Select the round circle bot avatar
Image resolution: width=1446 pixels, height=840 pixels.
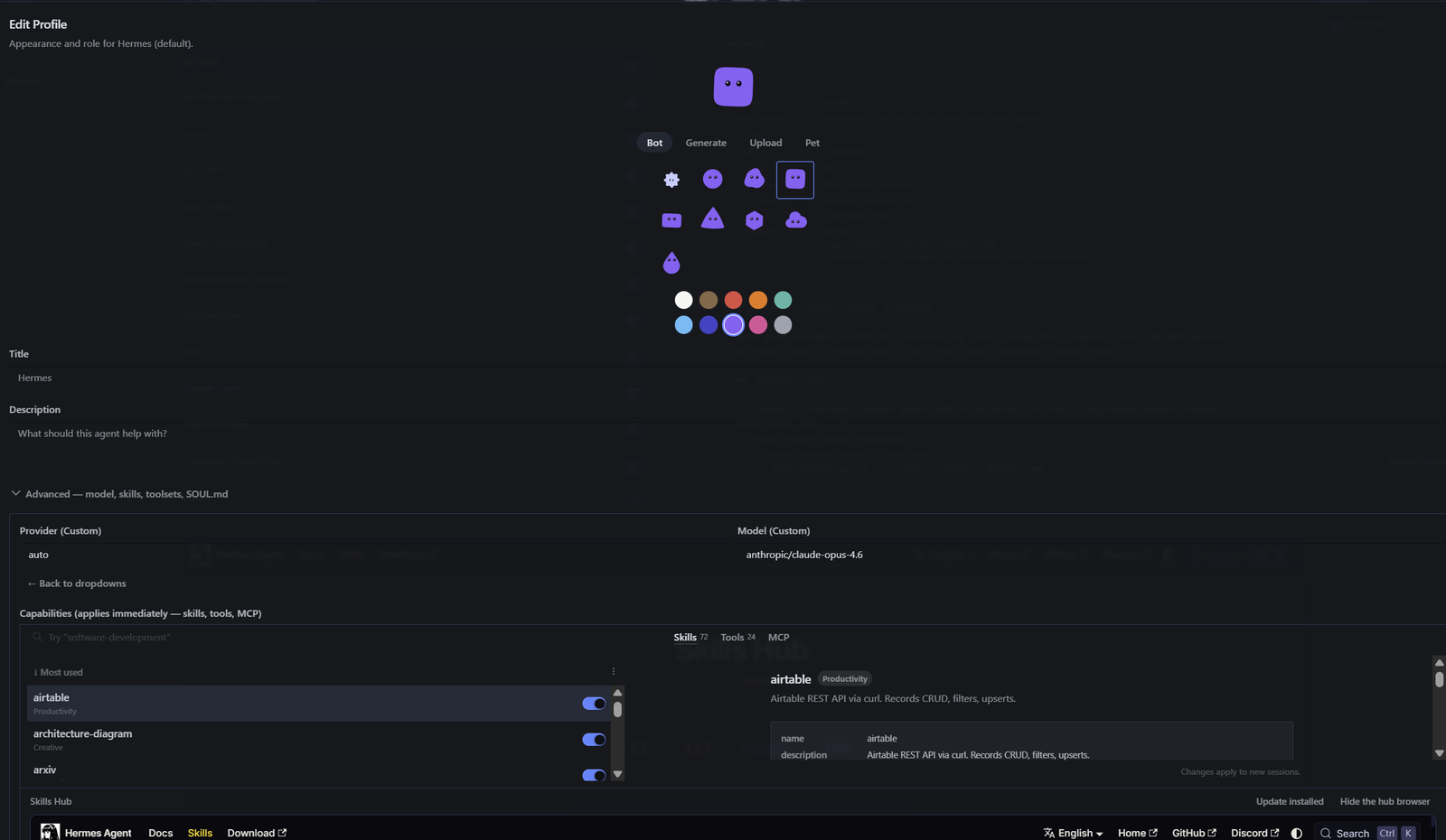pyautogui.click(x=713, y=179)
